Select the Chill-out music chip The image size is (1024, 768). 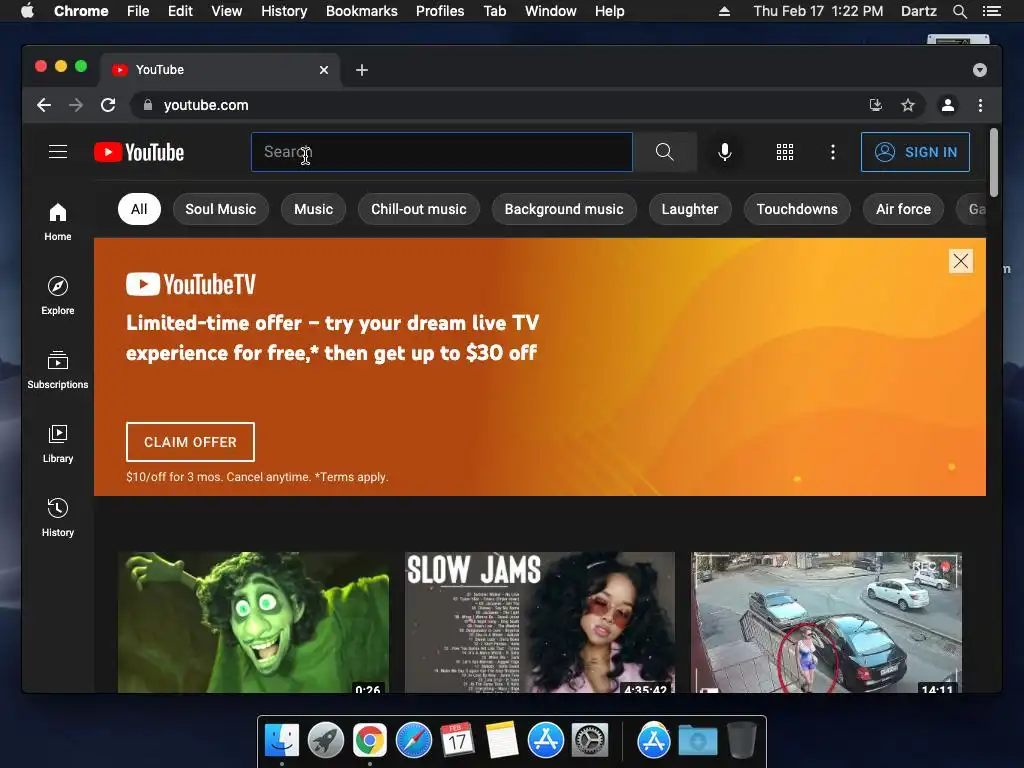tap(419, 209)
